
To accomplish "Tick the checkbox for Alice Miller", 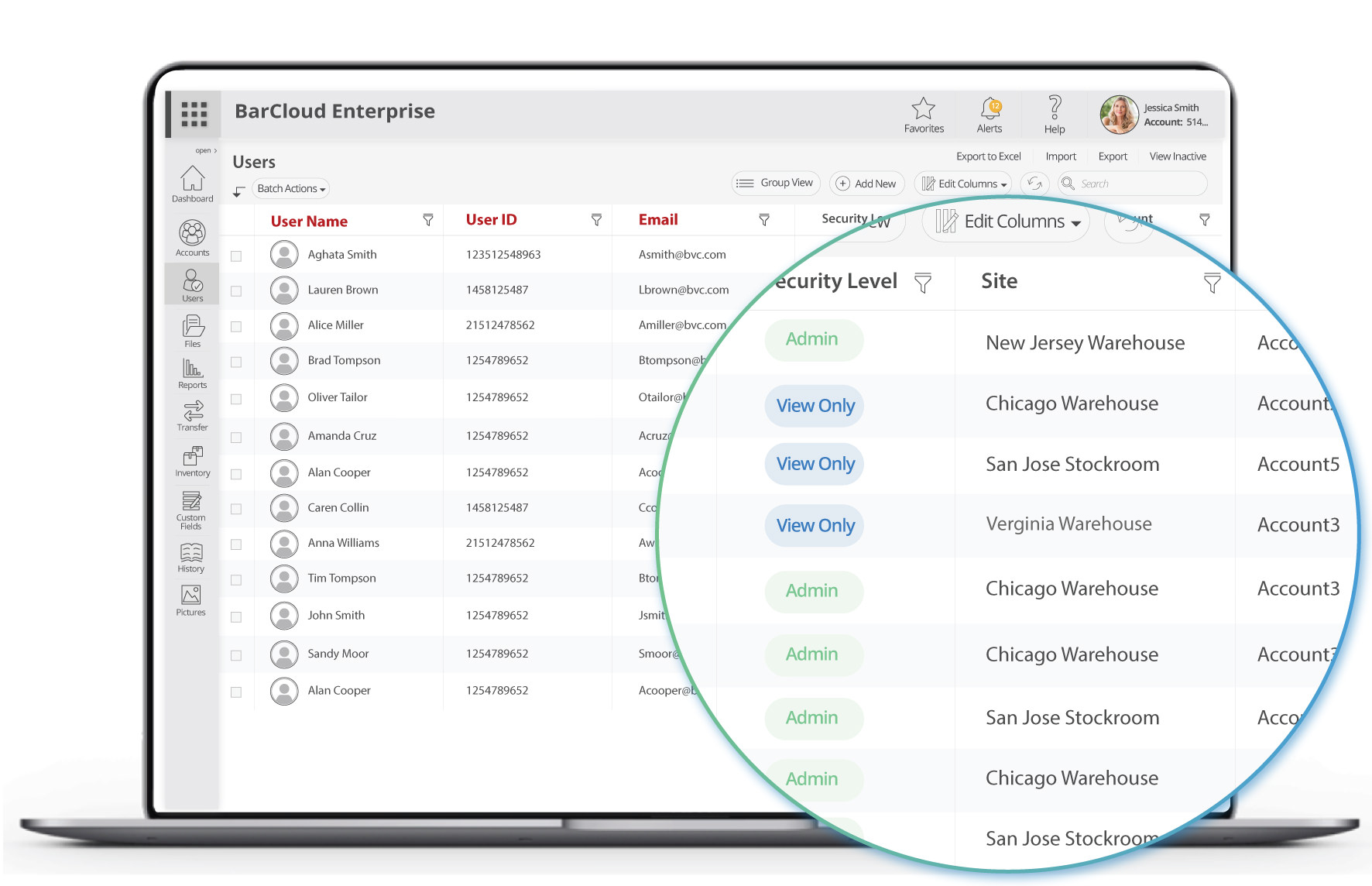I will point(236,327).
